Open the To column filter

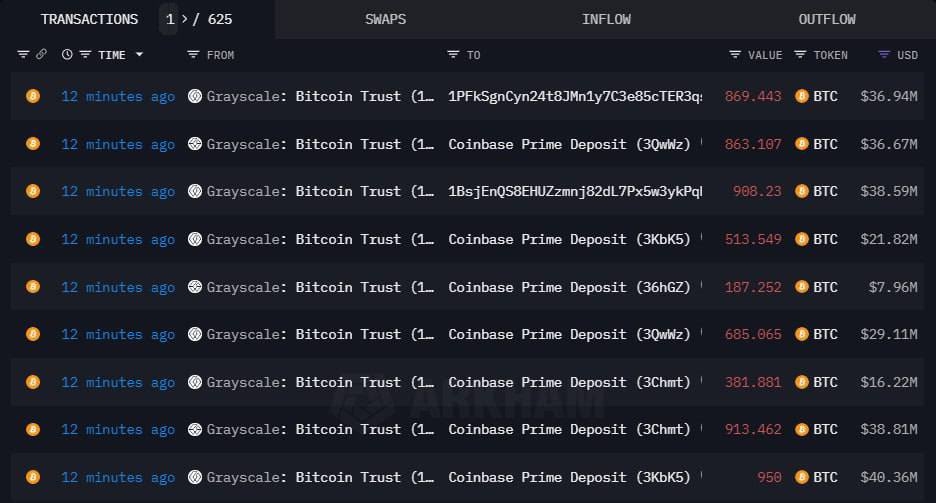click(453, 55)
